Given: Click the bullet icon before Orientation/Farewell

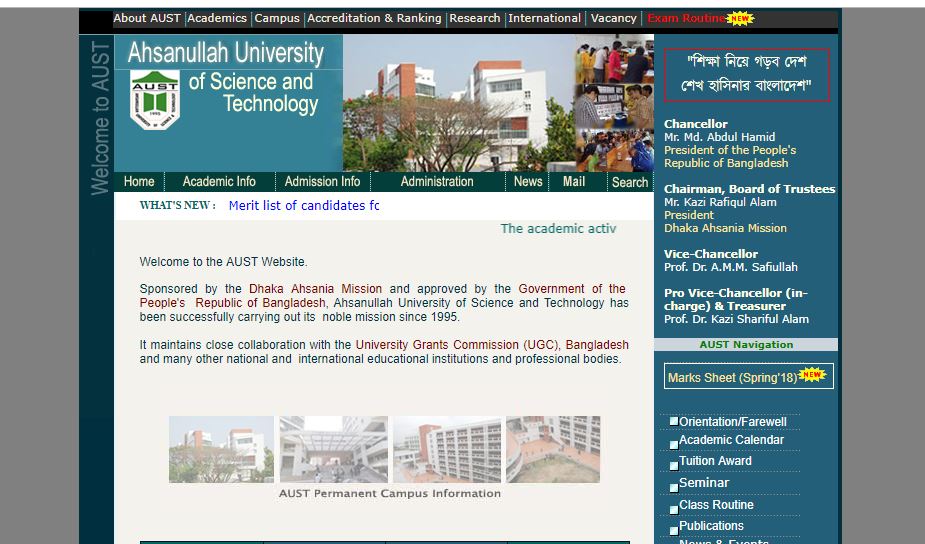Looking at the screenshot, I should pyautogui.click(x=674, y=421).
